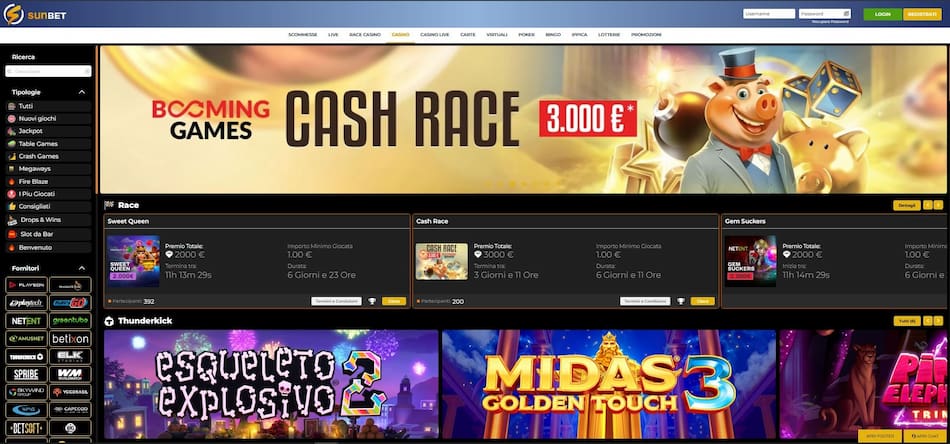The width and height of the screenshot is (950, 444).
Task: Open the Benvenuto category
Action: 48,248
